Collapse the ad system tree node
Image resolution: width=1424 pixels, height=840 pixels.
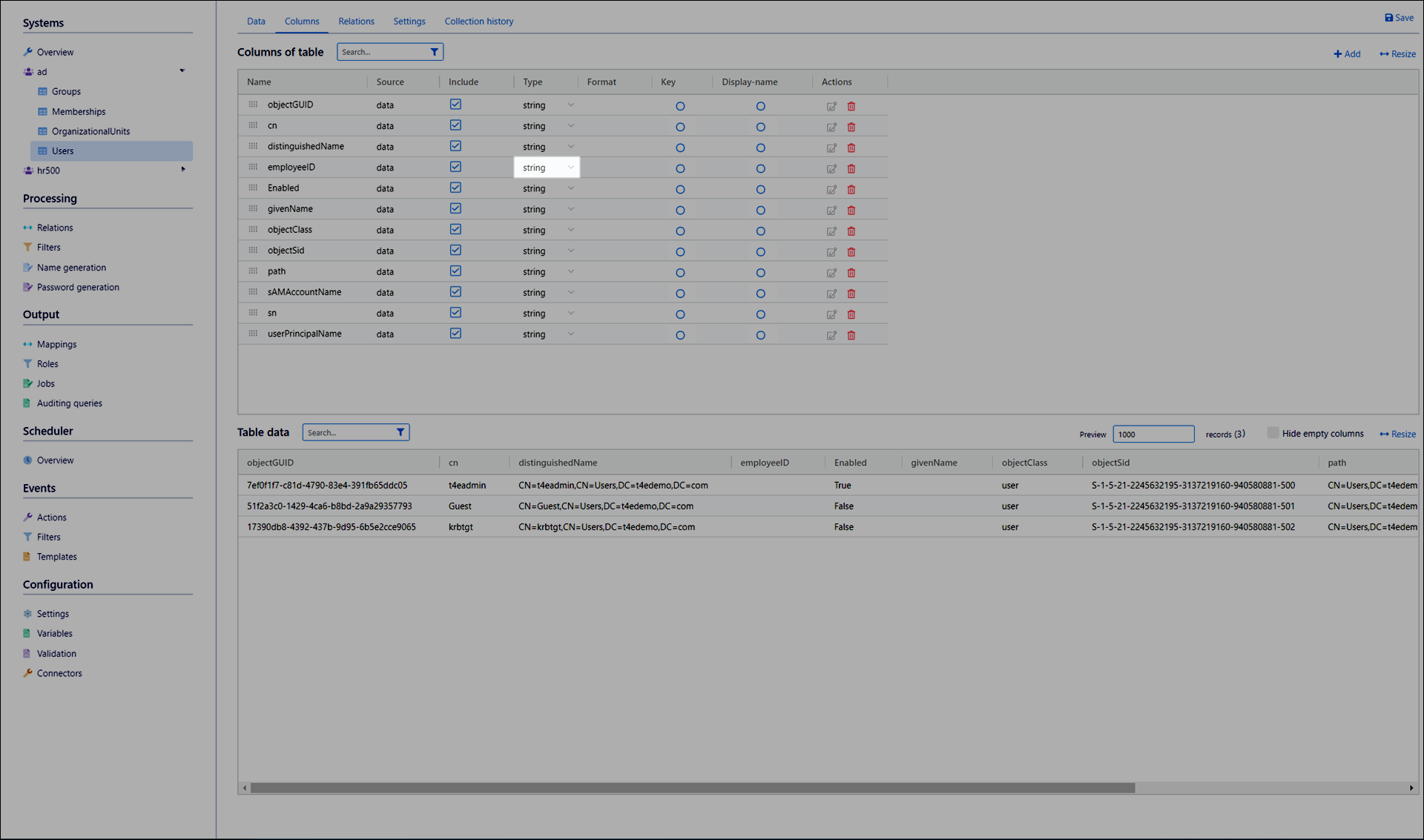[182, 71]
